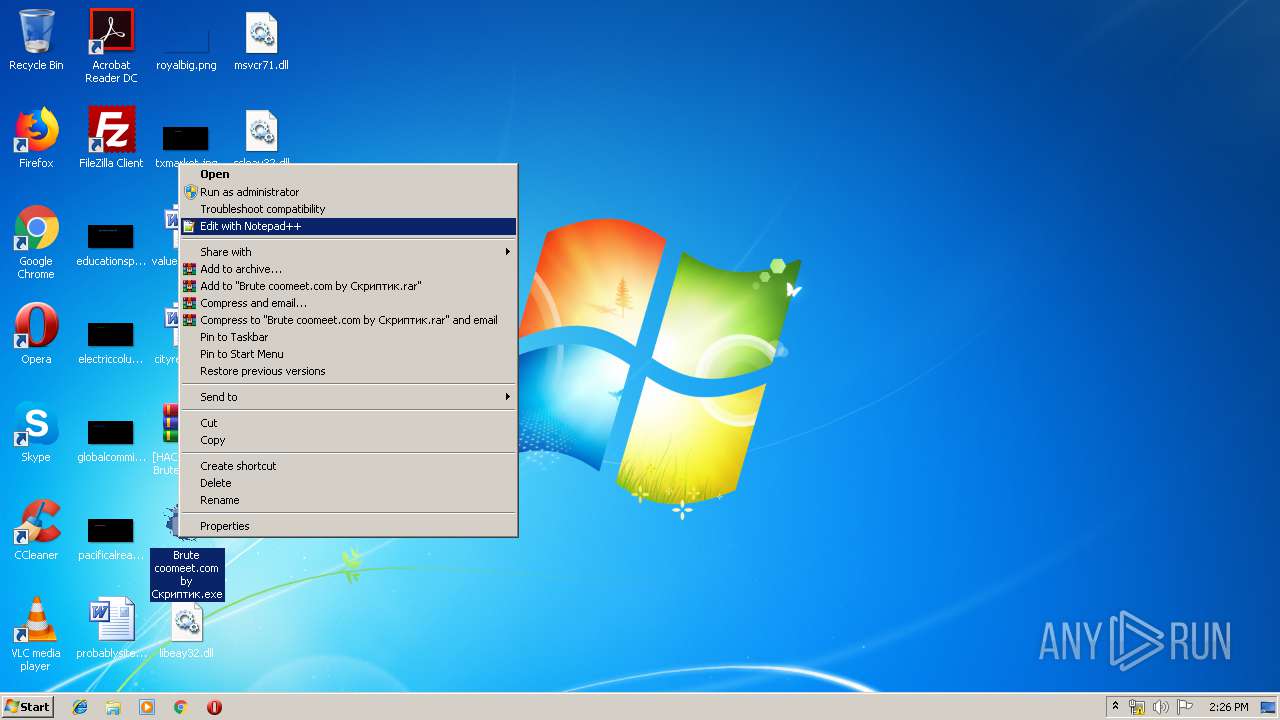Launch Firefox from desktop
Image resolution: width=1280 pixels, height=720 pixels.
pyautogui.click(x=36, y=138)
